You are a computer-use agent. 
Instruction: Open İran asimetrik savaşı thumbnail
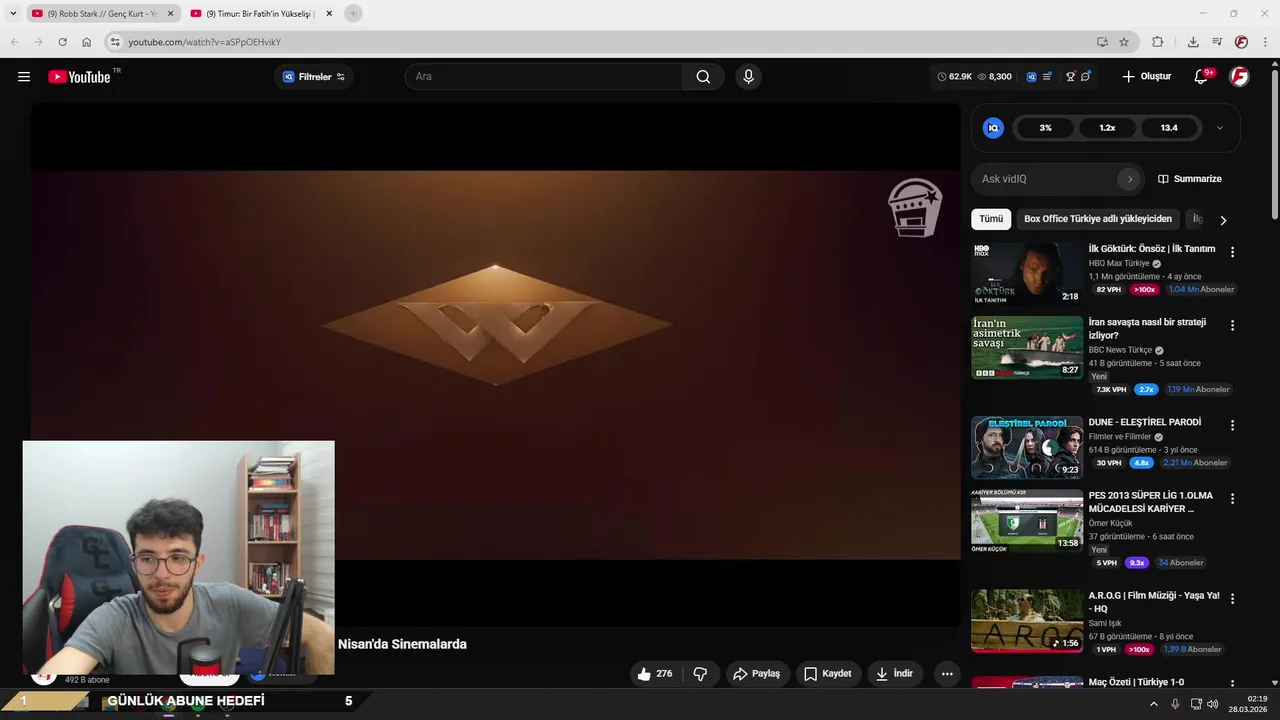point(1027,348)
